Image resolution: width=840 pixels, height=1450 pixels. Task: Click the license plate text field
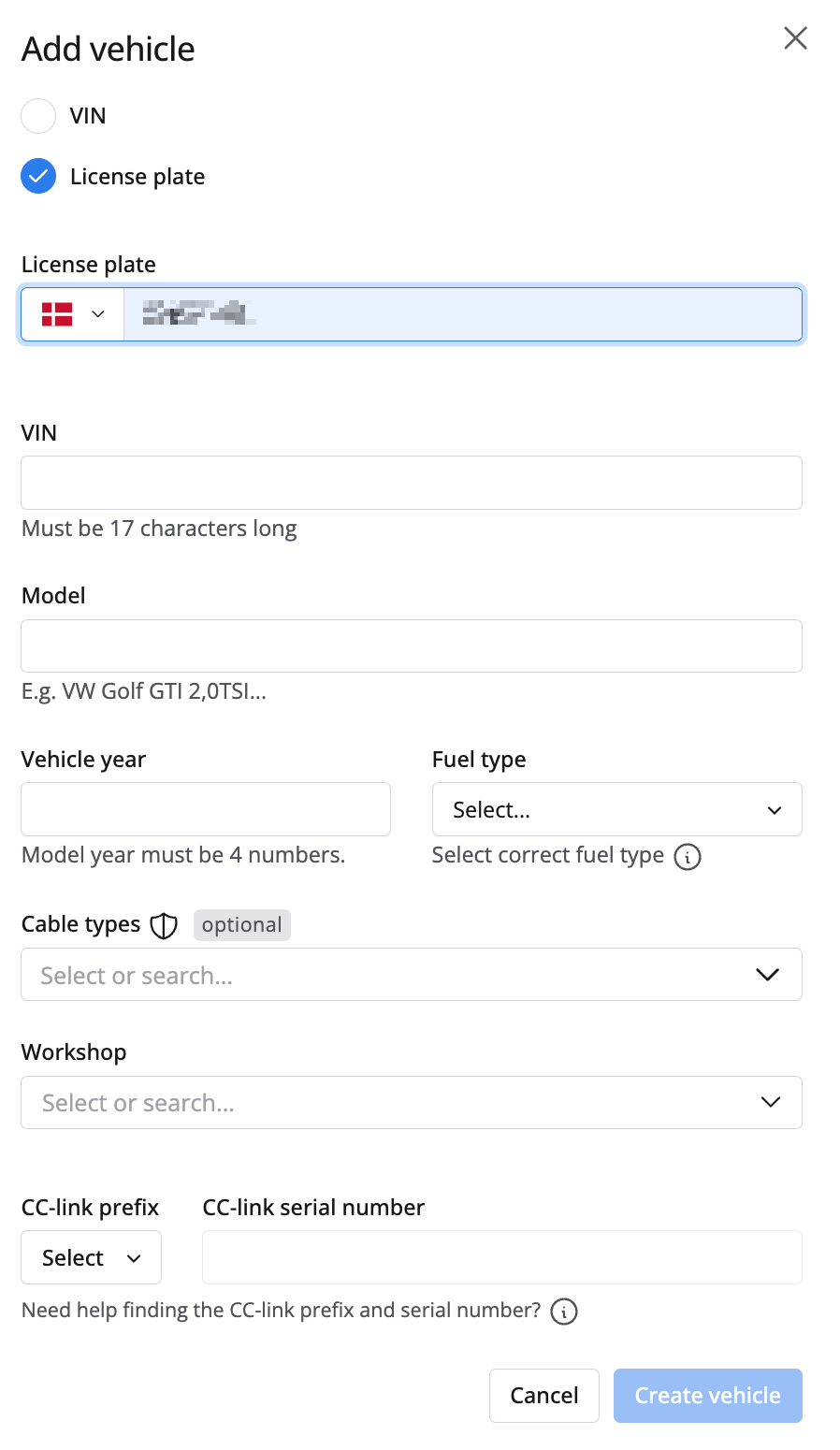coord(462,314)
